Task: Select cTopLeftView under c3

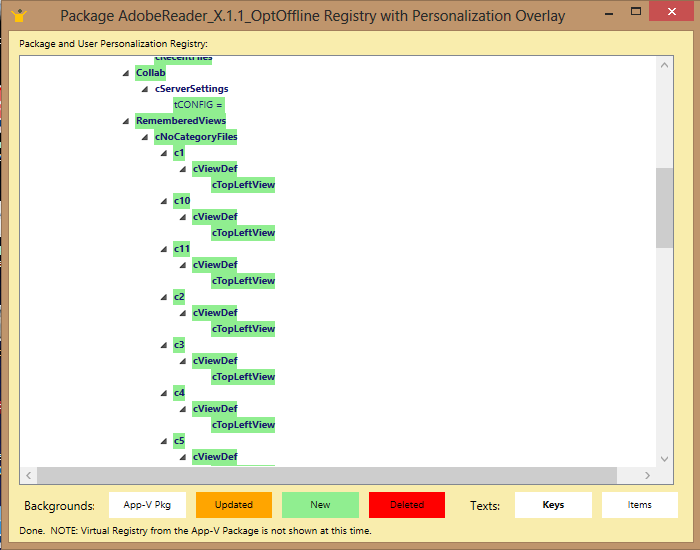Action: [243, 377]
